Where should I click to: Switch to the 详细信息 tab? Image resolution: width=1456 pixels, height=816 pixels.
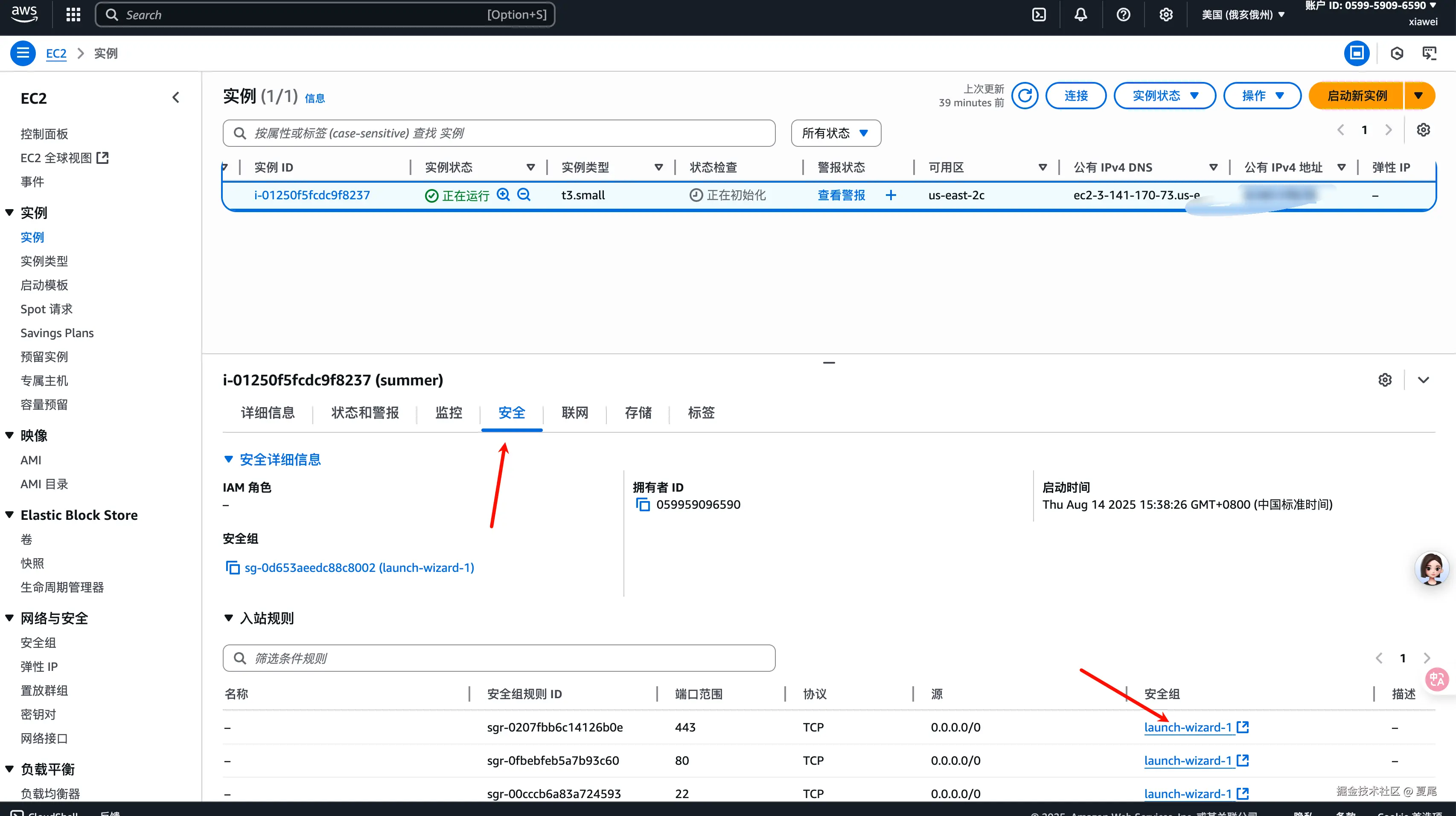click(268, 413)
